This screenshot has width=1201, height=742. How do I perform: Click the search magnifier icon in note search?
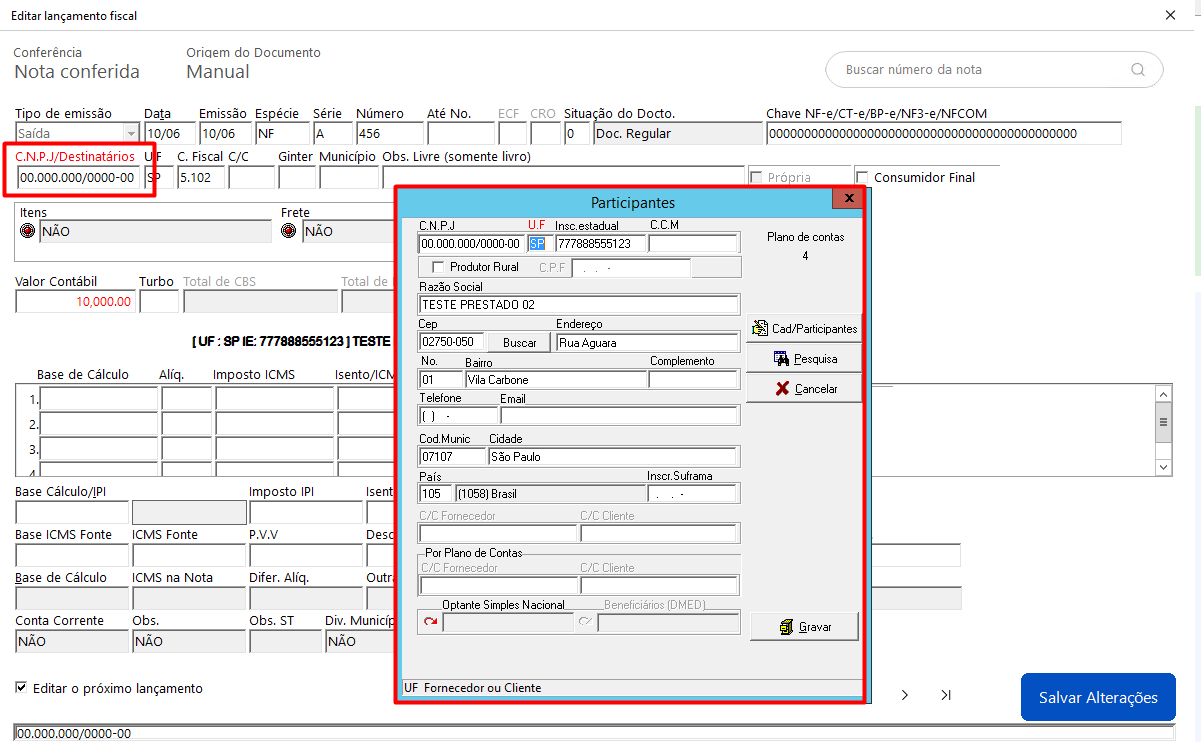pyautogui.click(x=1138, y=70)
